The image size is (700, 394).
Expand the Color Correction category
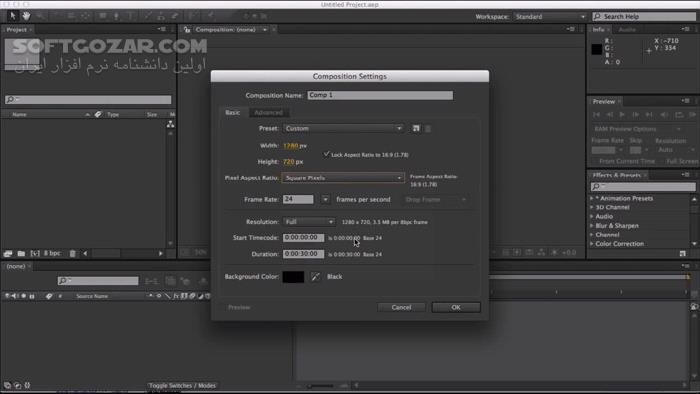pyautogui.click(x=592, y=244)
